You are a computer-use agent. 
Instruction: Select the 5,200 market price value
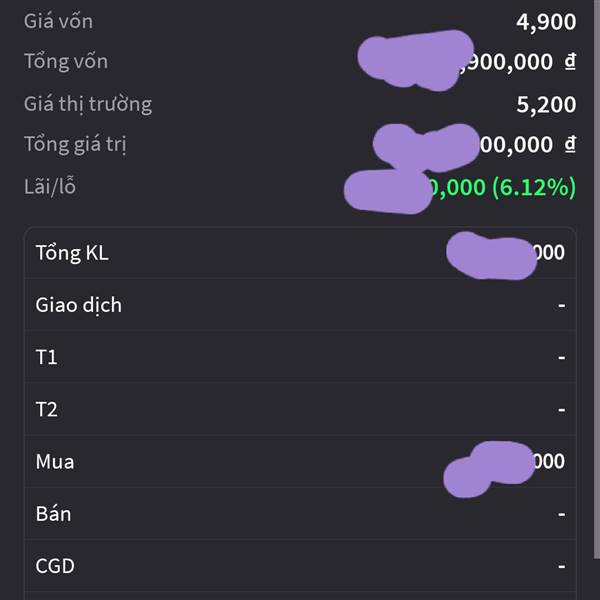pyautogui.click(x=546, y=104)
